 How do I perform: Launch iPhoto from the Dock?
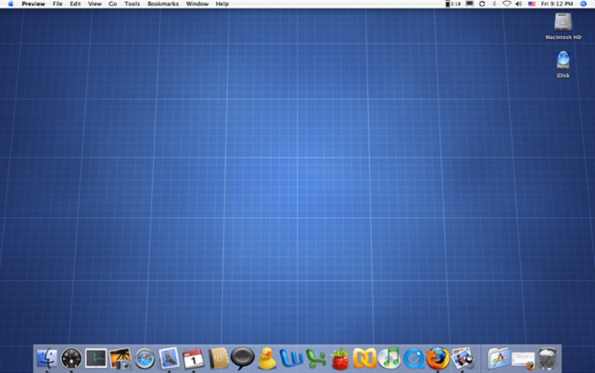coord(120,359)
